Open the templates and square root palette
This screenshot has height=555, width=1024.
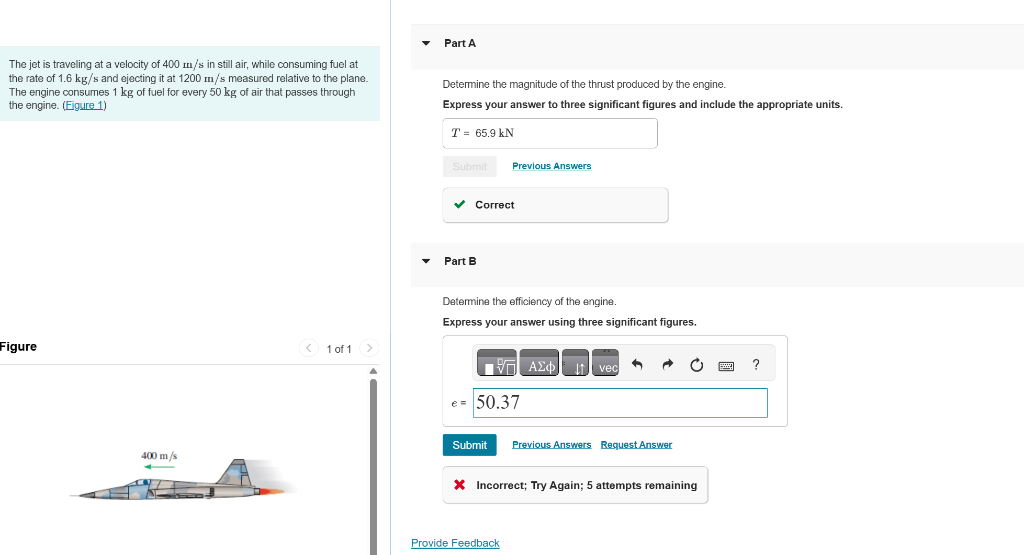pos(496,363)
